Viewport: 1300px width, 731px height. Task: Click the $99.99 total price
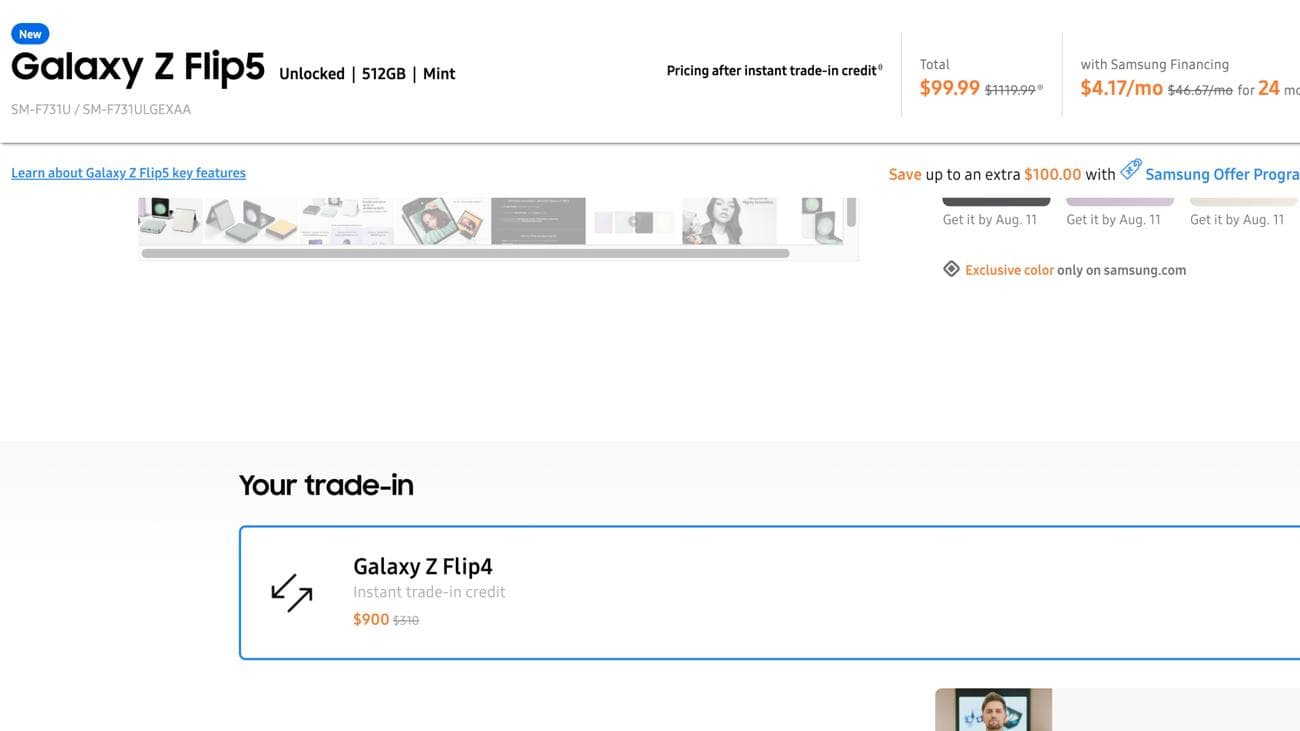click(948, 87)
